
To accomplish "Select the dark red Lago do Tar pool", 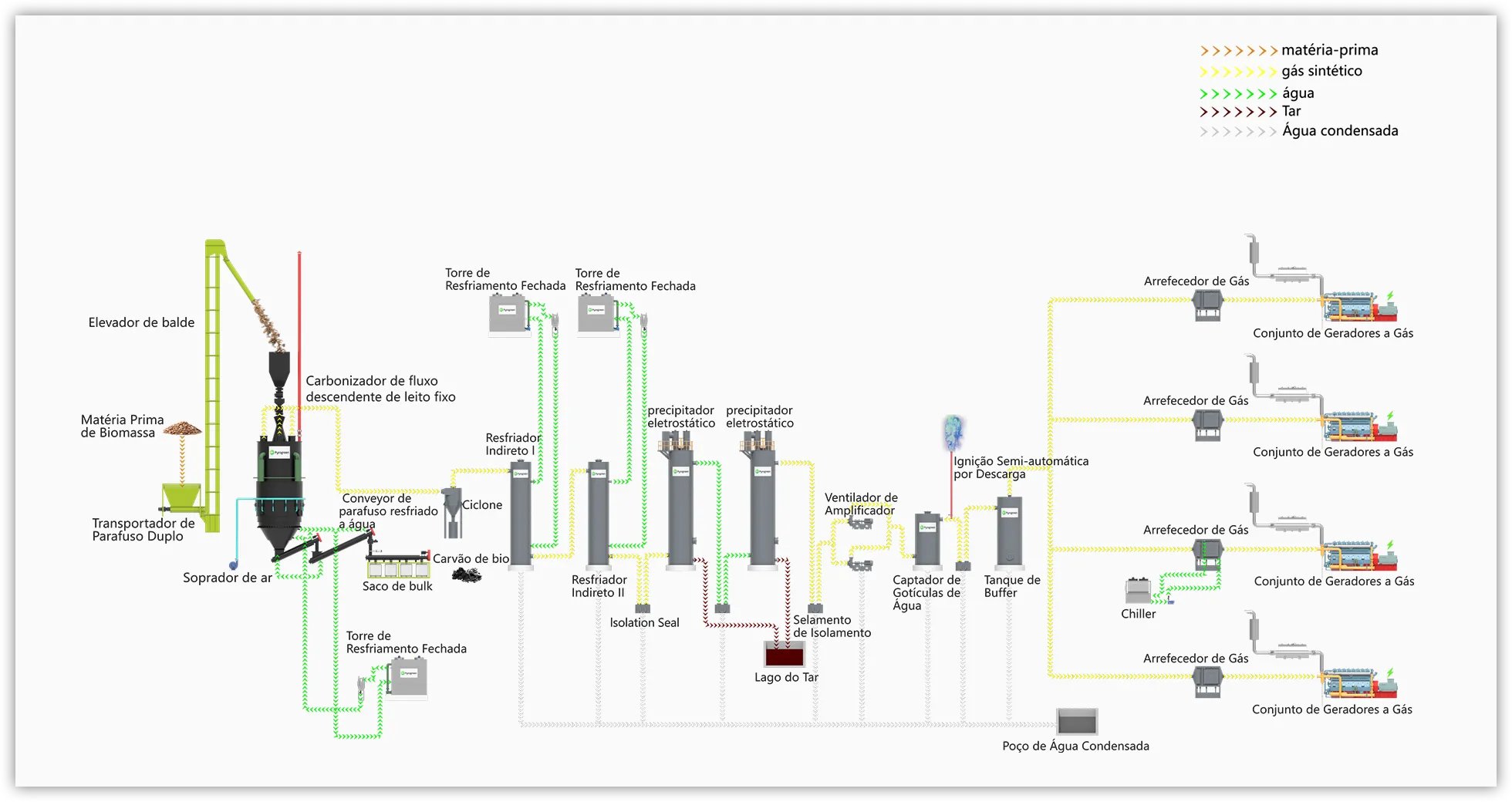I will [x=784, y=655].
